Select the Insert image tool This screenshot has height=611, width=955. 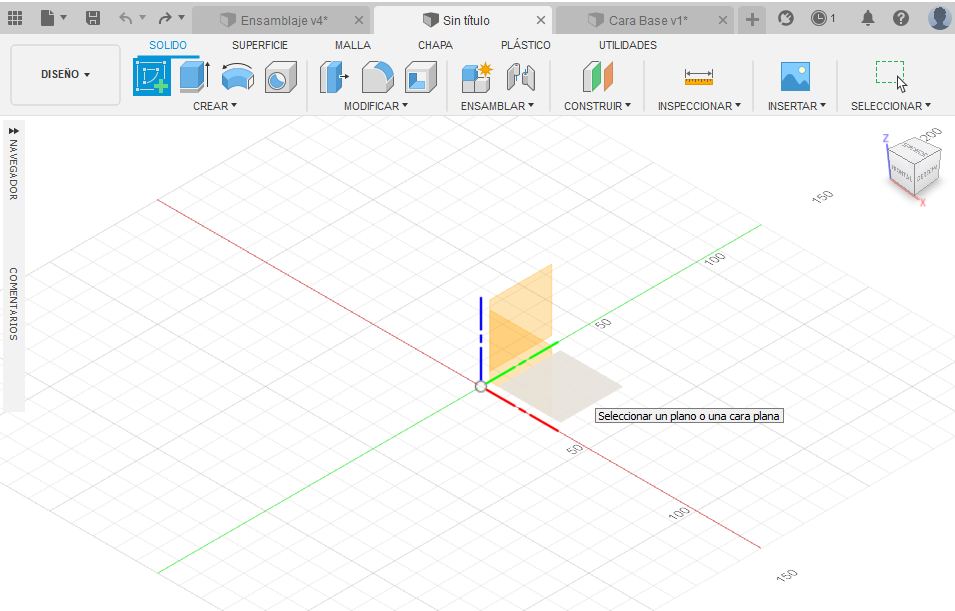tap(795, 77)
